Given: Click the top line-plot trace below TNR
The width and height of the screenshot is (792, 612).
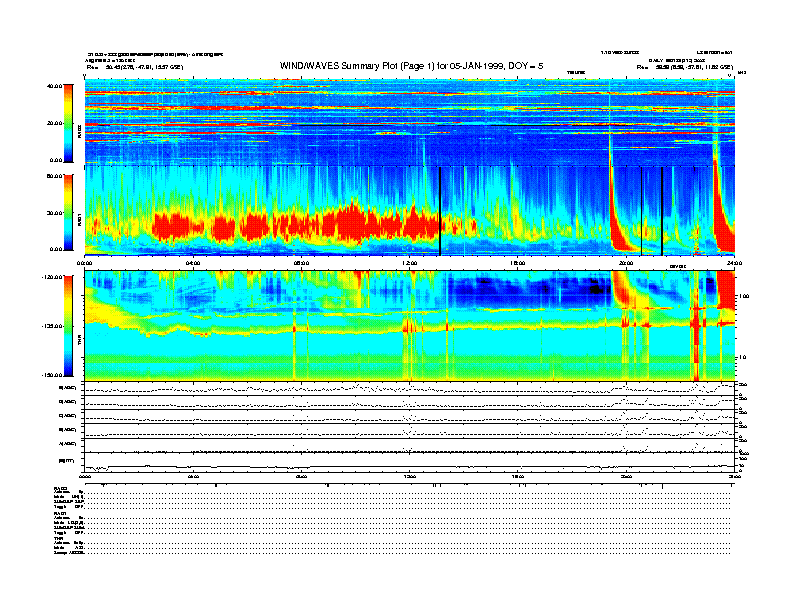Looking at the screenshot, I should point(409,388).
